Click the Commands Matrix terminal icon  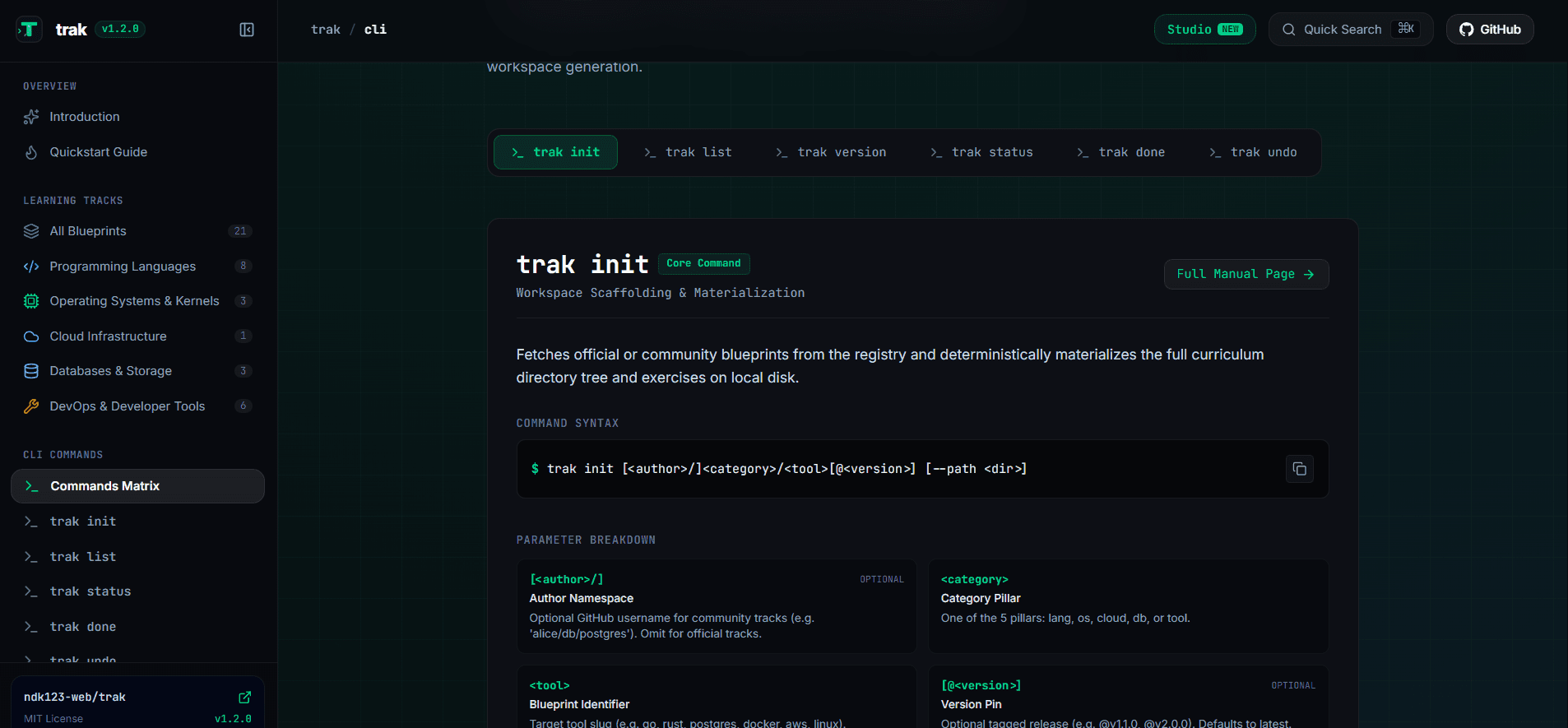click(32, 486)
